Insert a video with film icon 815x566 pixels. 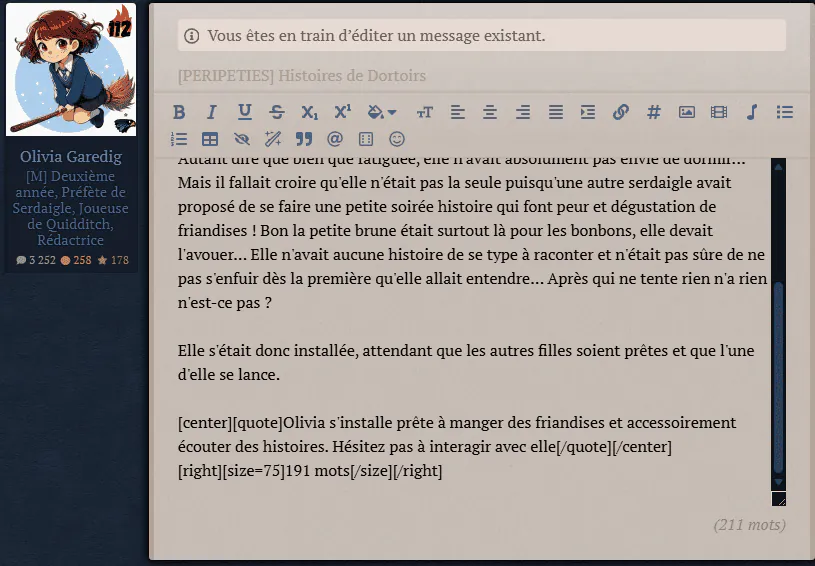[719, 112]
